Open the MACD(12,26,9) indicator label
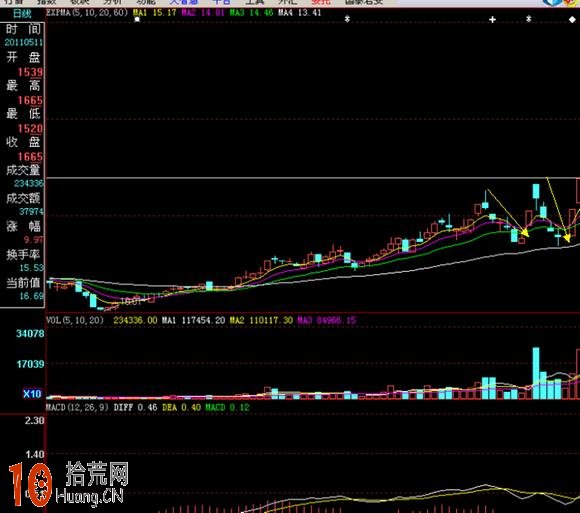 click(x=77, y=408)
